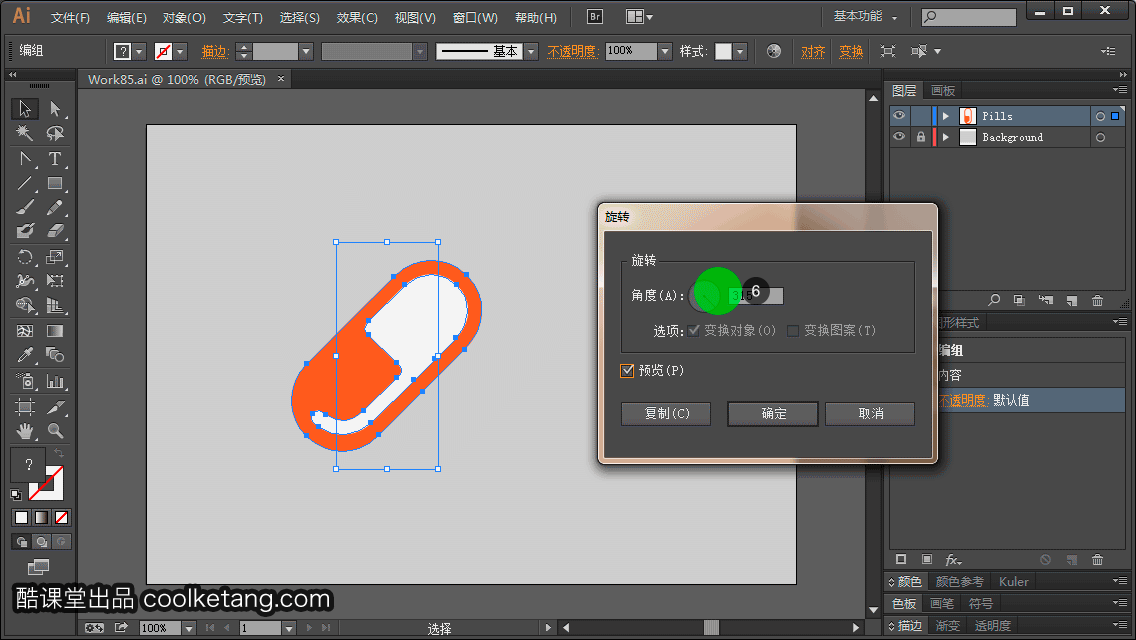The height and width of the screenshot is (640, 1136).
Task: Select the Direct Selection tool
Action: (55, 109)
